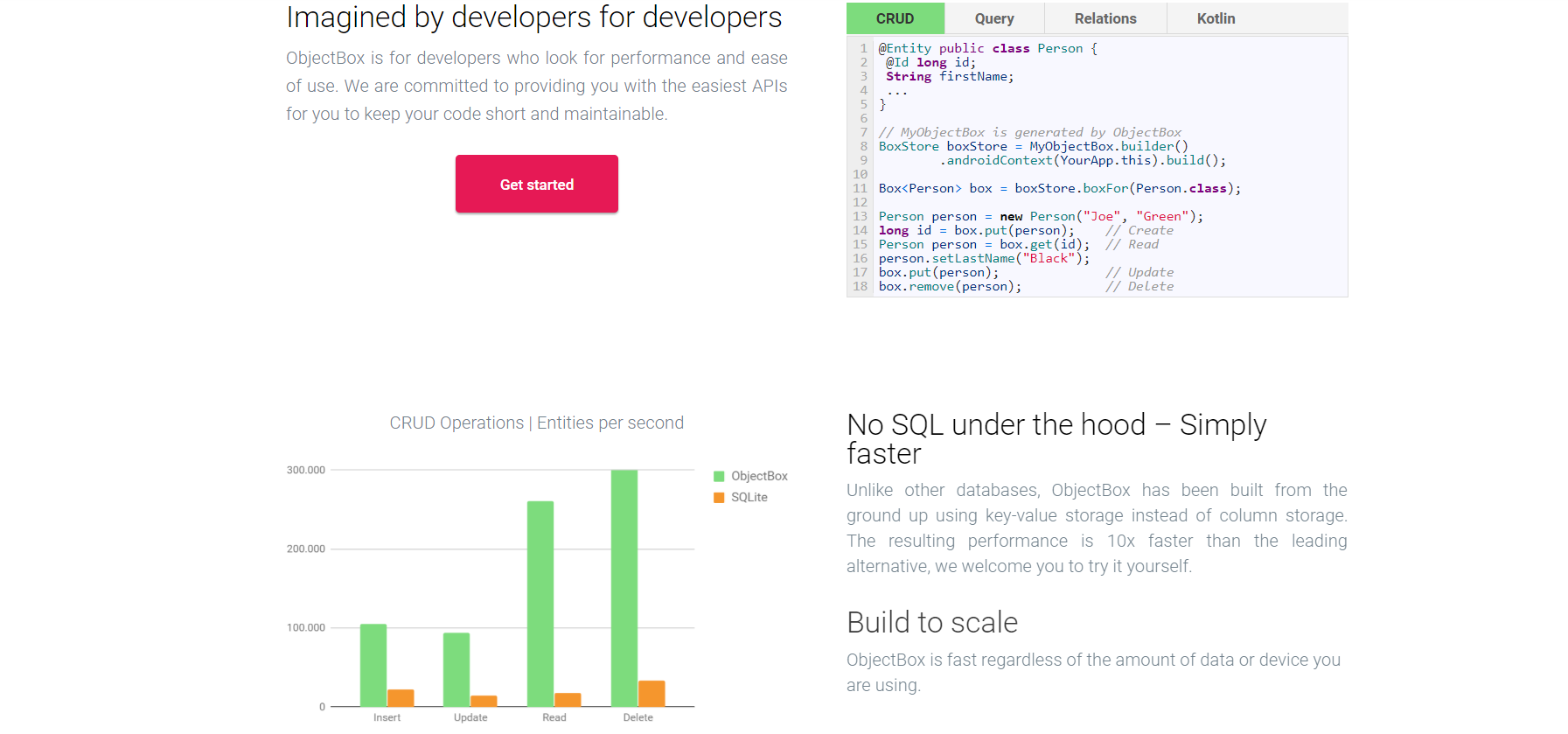Click the orange Read bar for SQLite
The width and height of the screenshot is (1568, 734).
[x=568, y=700]
